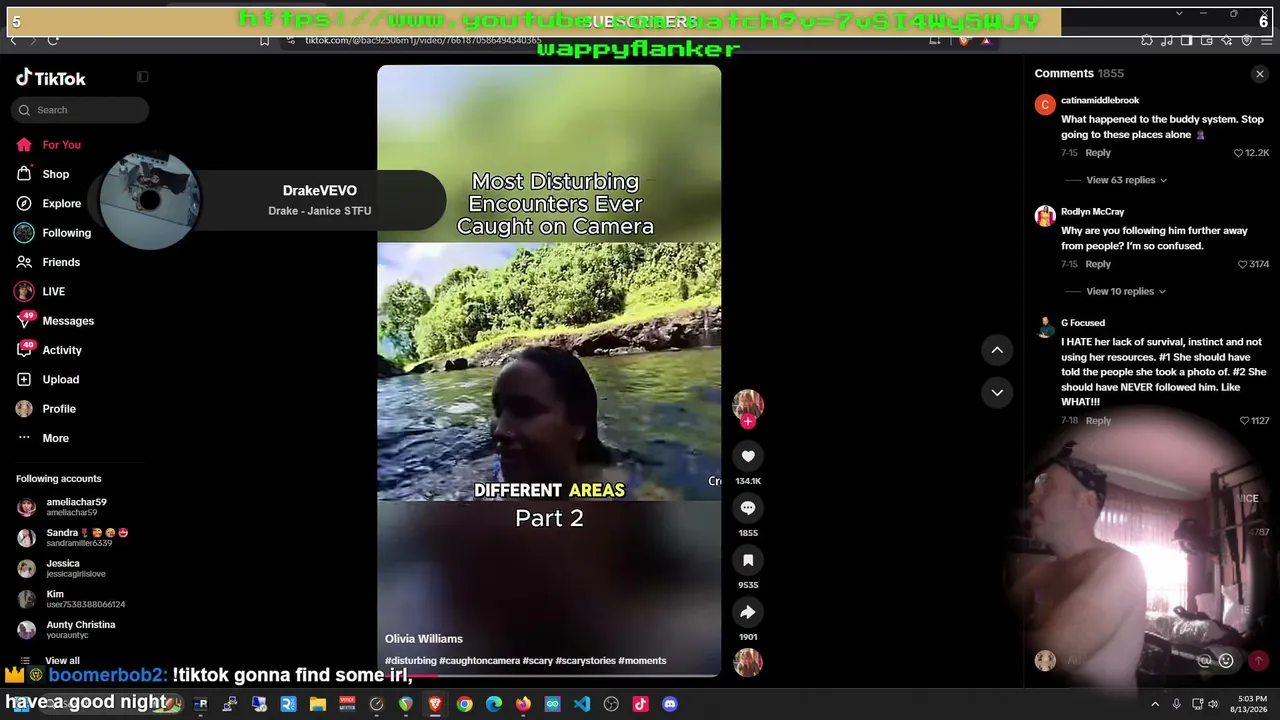This screenshot has width=1280, height=720.
Task: Open the Following feed
Action: click(x=53, y=233)
